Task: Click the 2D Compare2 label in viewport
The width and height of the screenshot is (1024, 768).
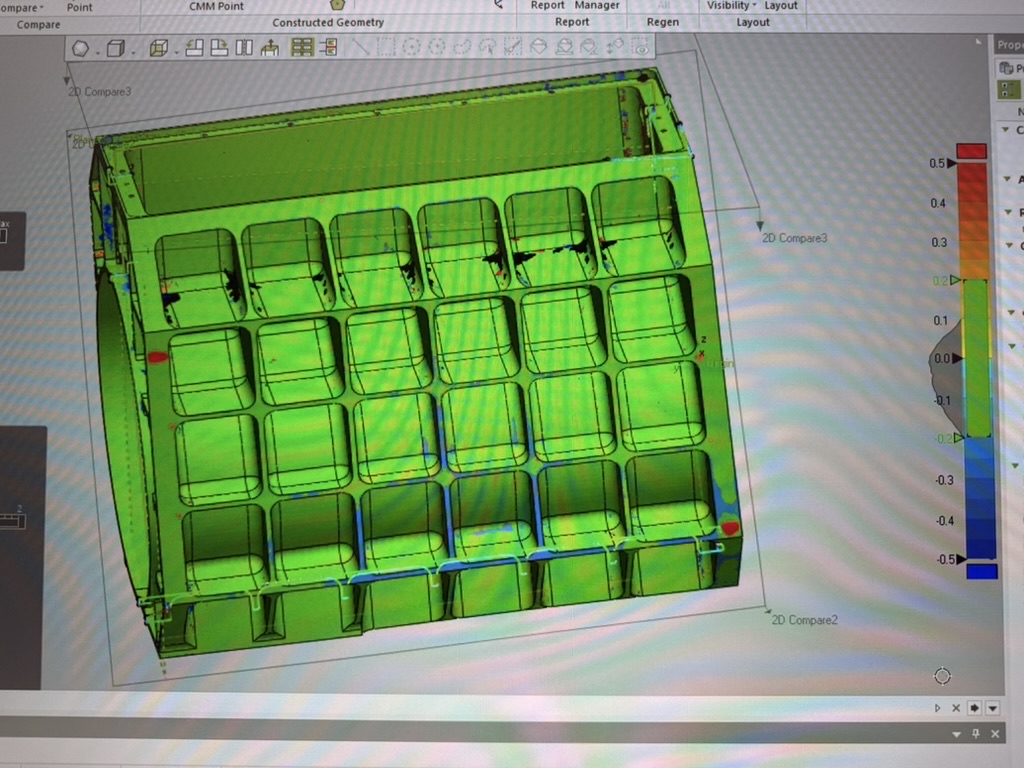Action: tap(804, 620)
